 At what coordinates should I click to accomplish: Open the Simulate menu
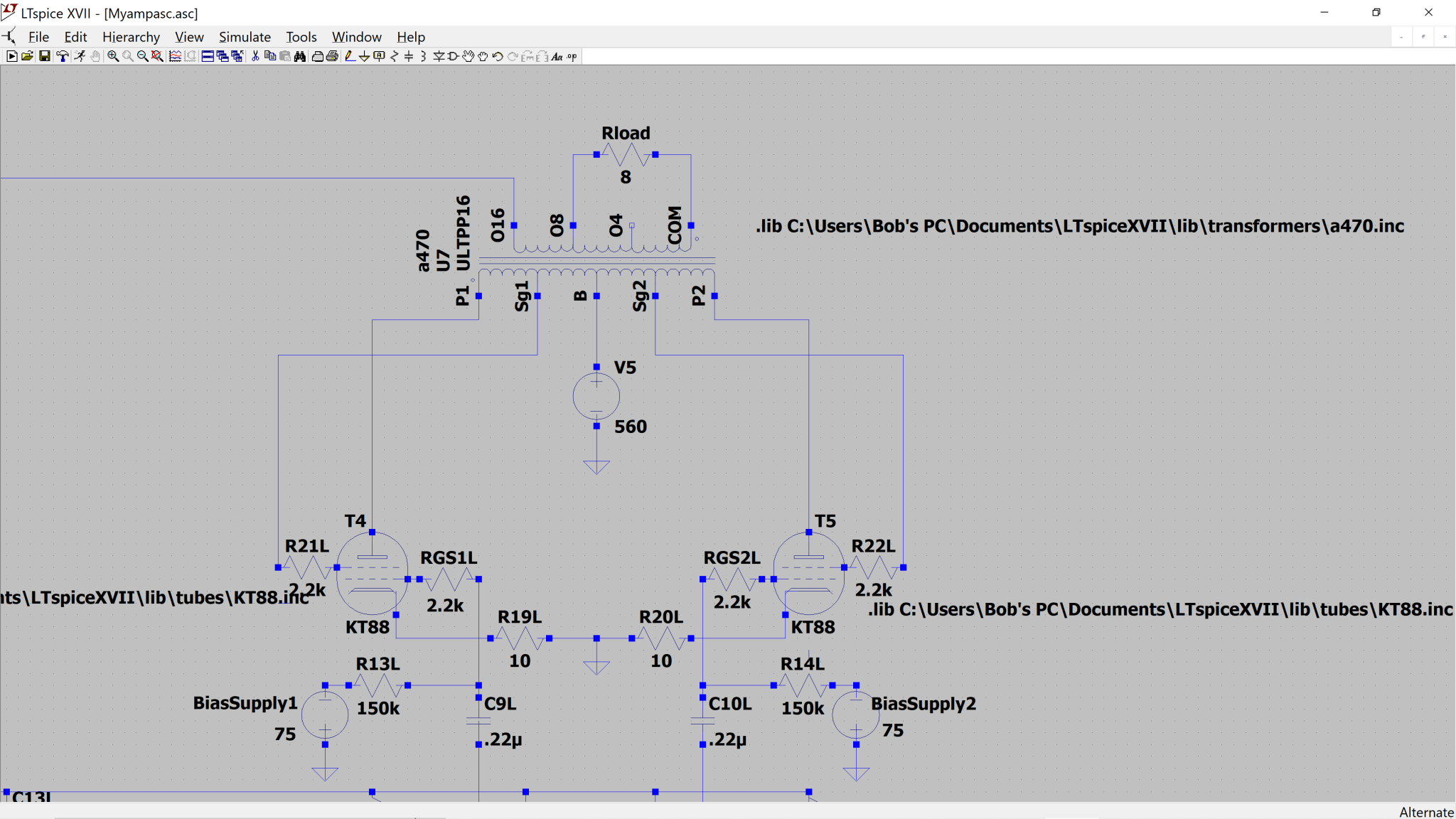tap(245, 37)
